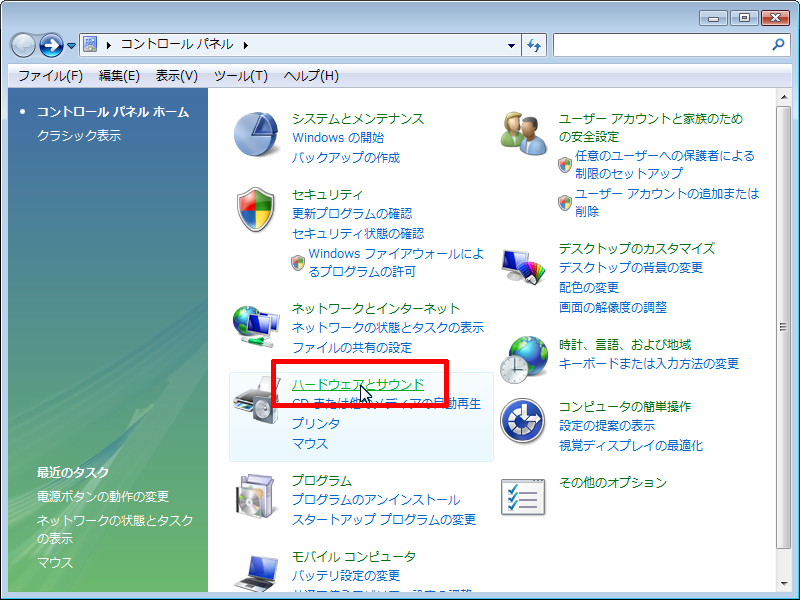The image size is (800, 600).
Task: Open the Clock, Language and Region globe icon
Action: (x=524, y=360)
